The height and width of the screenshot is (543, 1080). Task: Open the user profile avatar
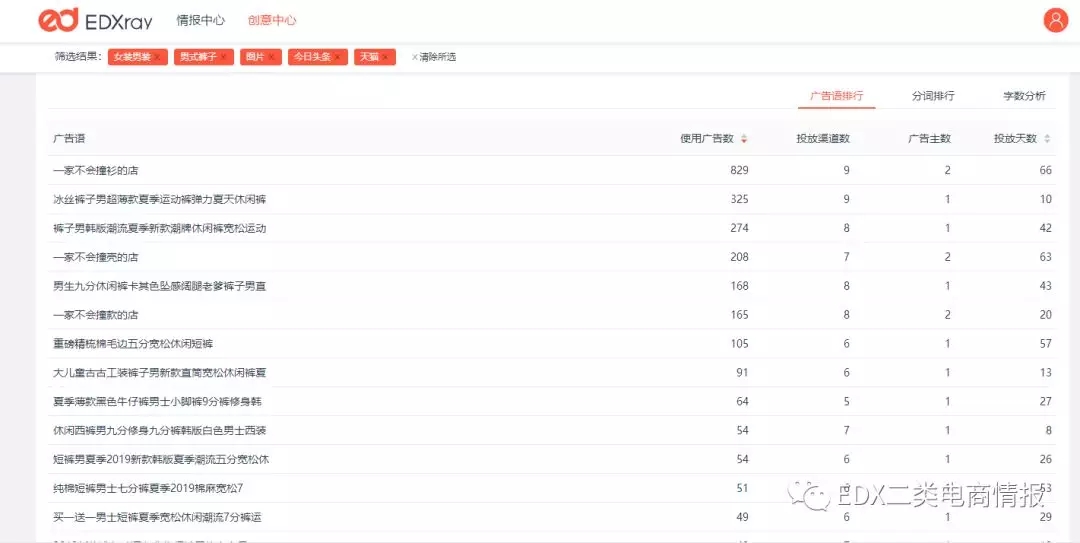(x=1055, y=20)
